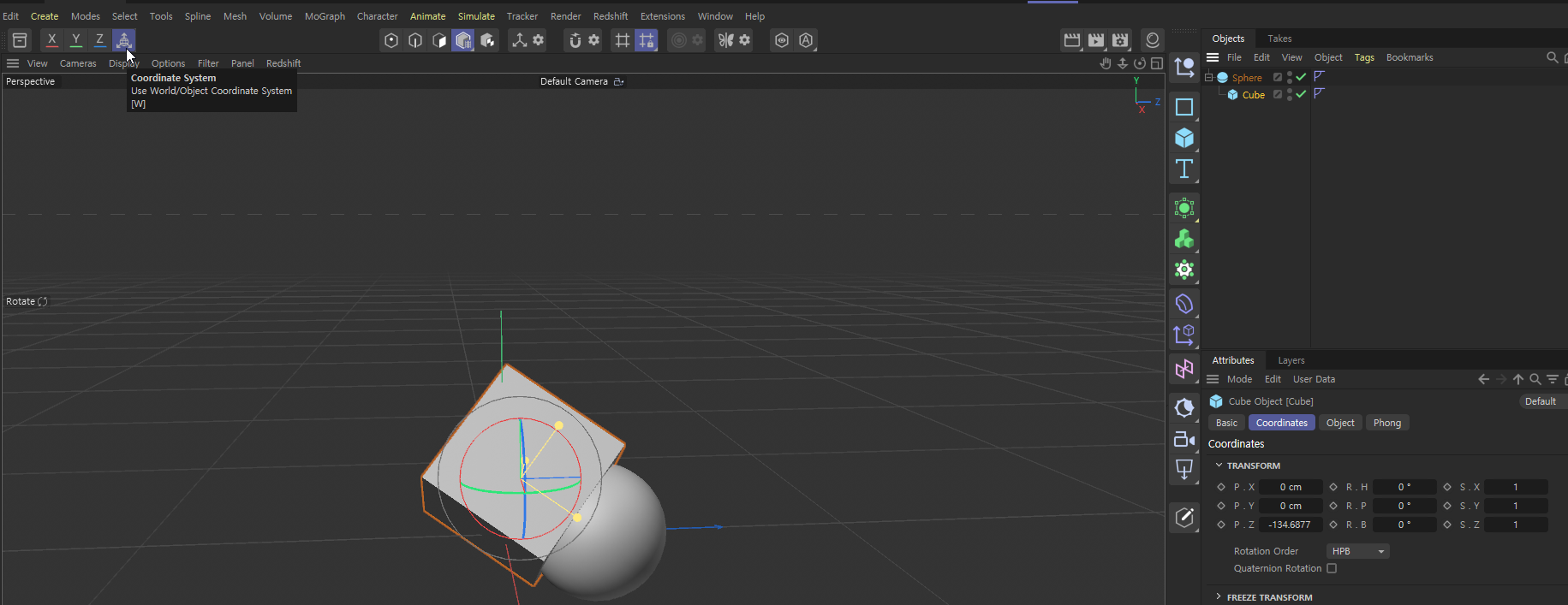
Task: Add a Cube primitive from the side palette
Action: 1184,138
